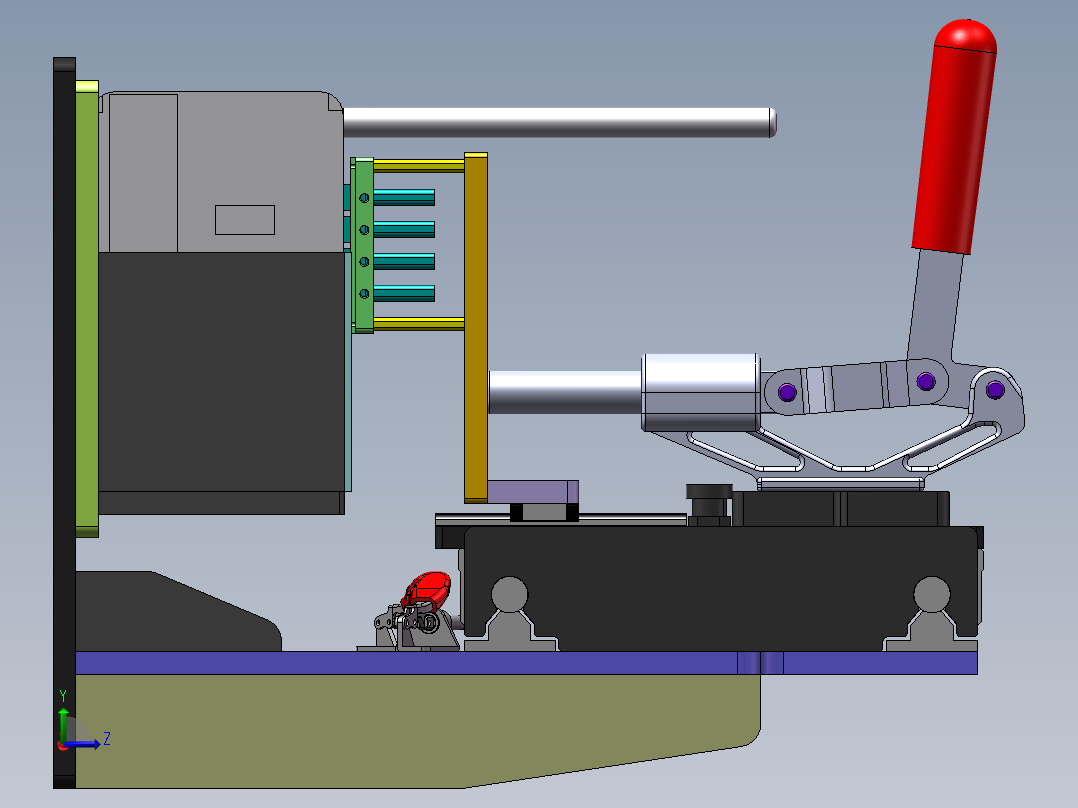1078x808 pixels.
Task: Click the Z axis label of the triad
Action: 107,739
